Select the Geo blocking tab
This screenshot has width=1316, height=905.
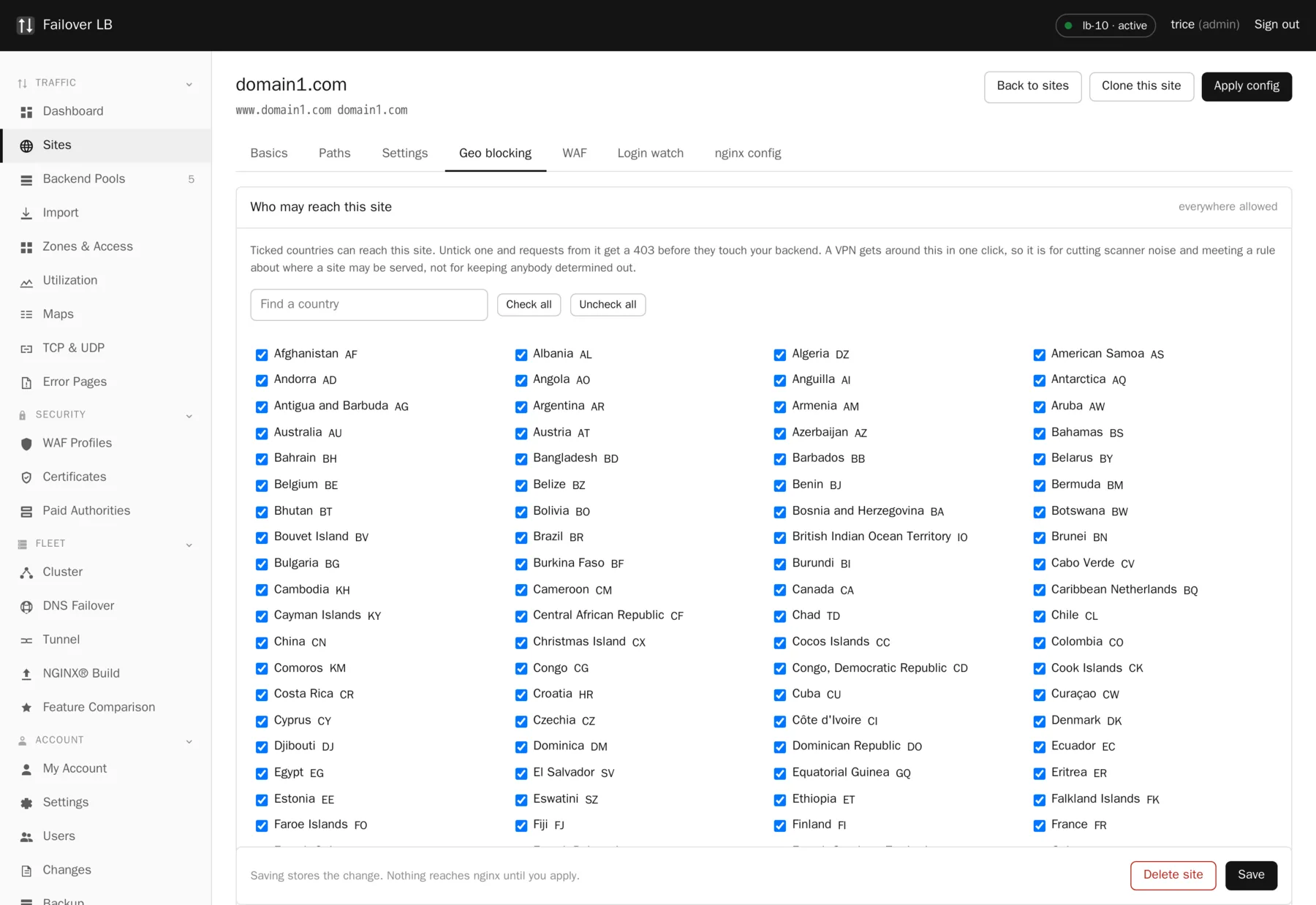(x=495, y=154)
